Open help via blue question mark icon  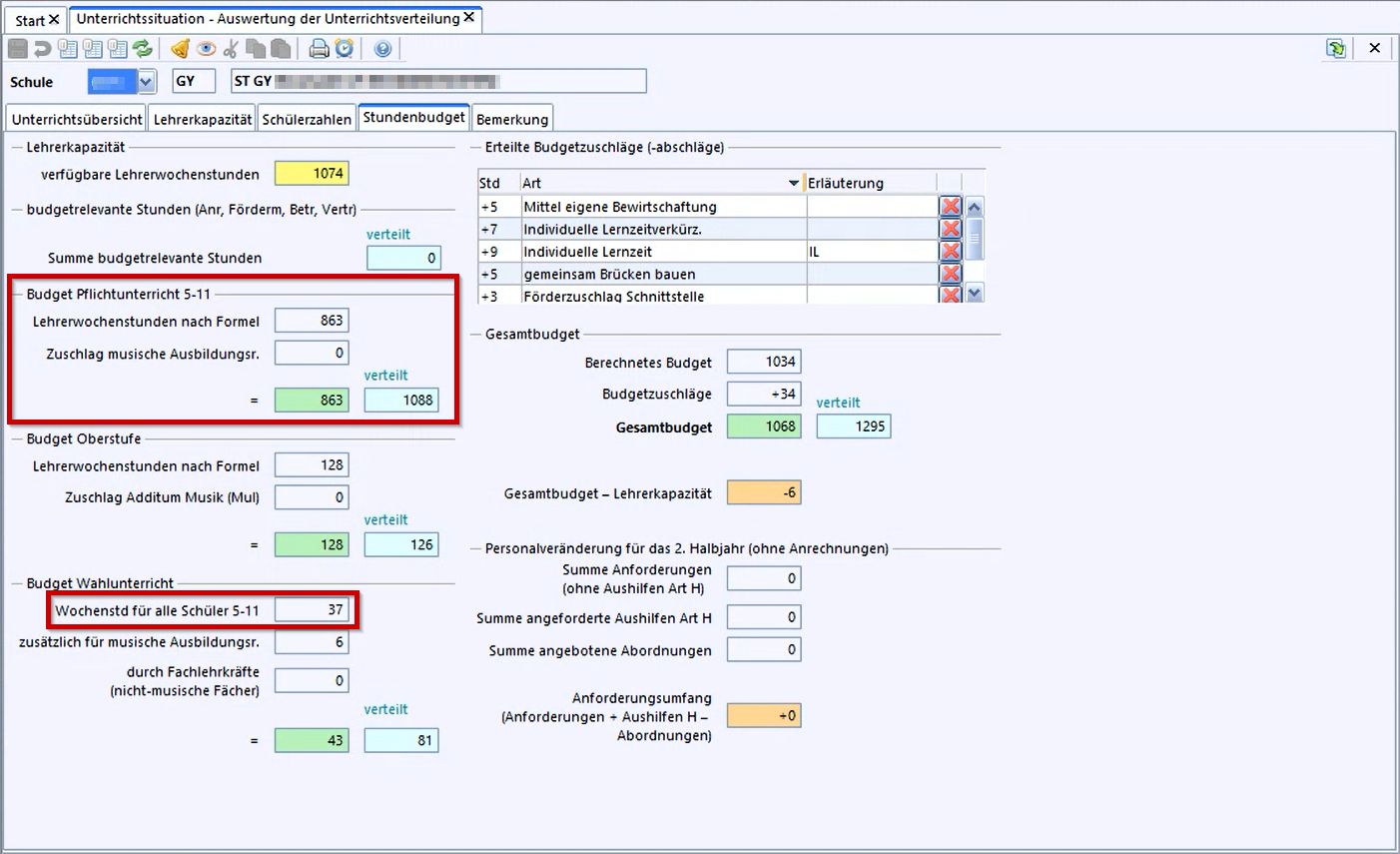382,48
